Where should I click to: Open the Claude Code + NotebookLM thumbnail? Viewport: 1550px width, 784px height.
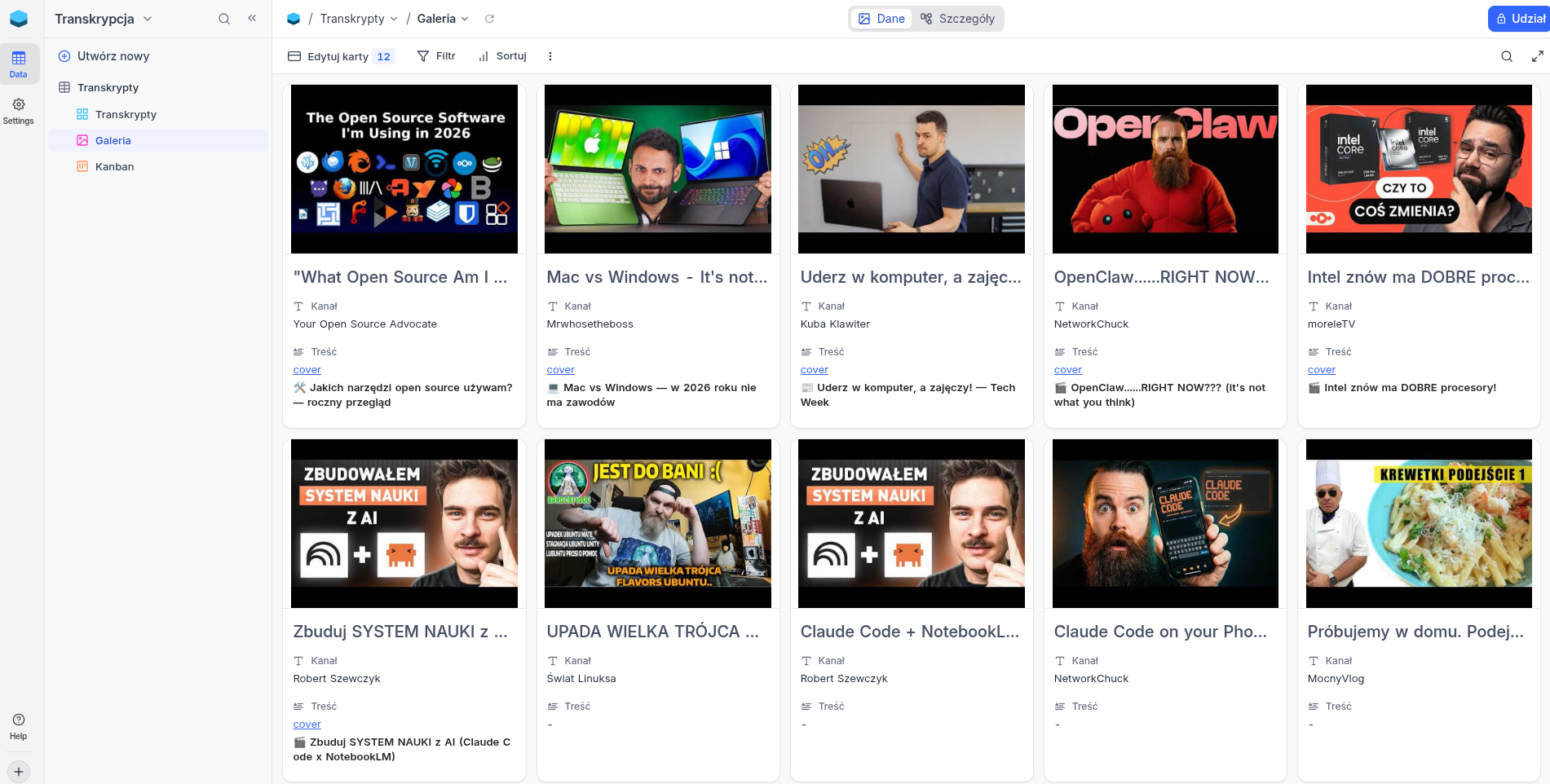pyautogui.click(x=912, y=523)
